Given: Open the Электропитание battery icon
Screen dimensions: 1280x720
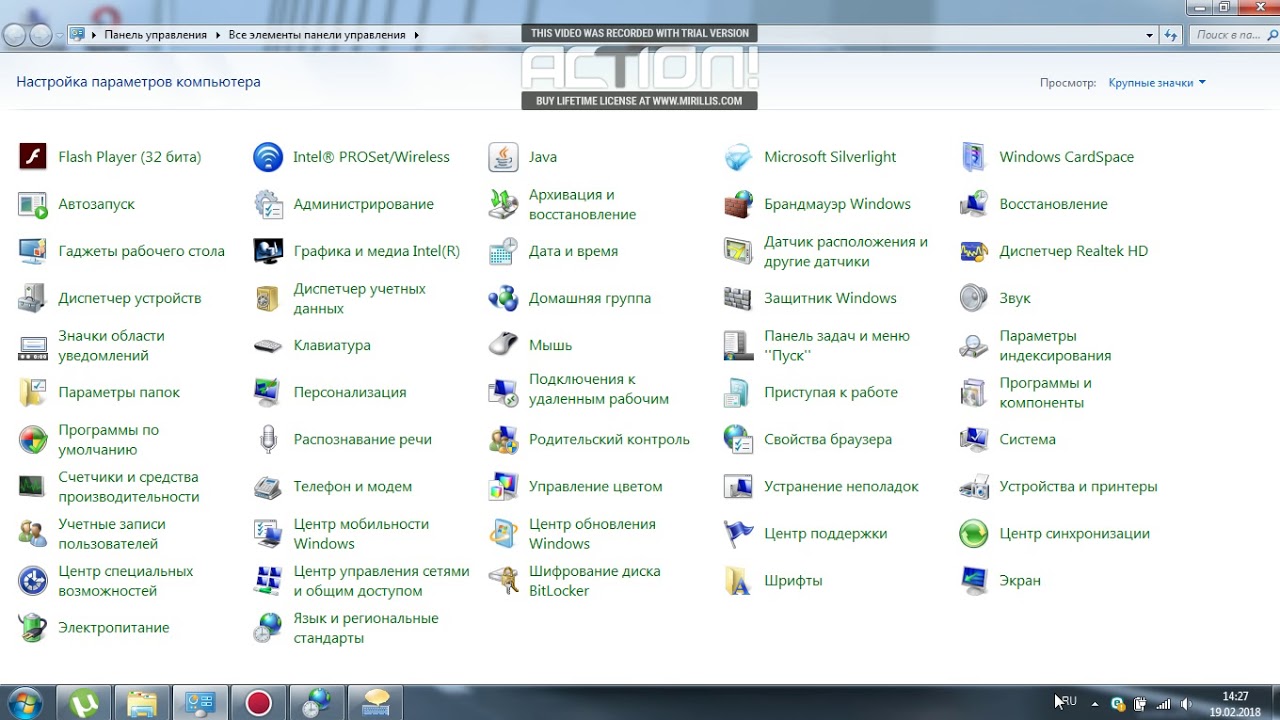Looking at the screenshot, I should (x=33, y=628).
